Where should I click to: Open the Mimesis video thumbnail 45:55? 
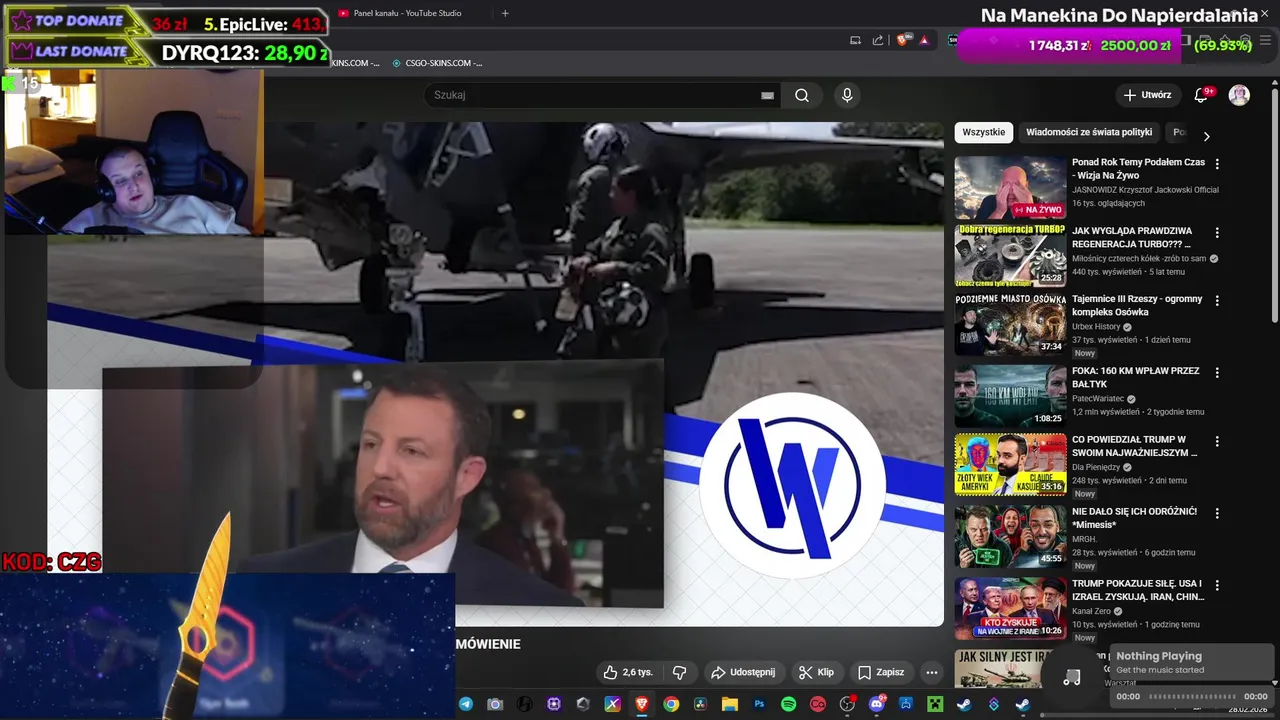(x=1010, y=537)
